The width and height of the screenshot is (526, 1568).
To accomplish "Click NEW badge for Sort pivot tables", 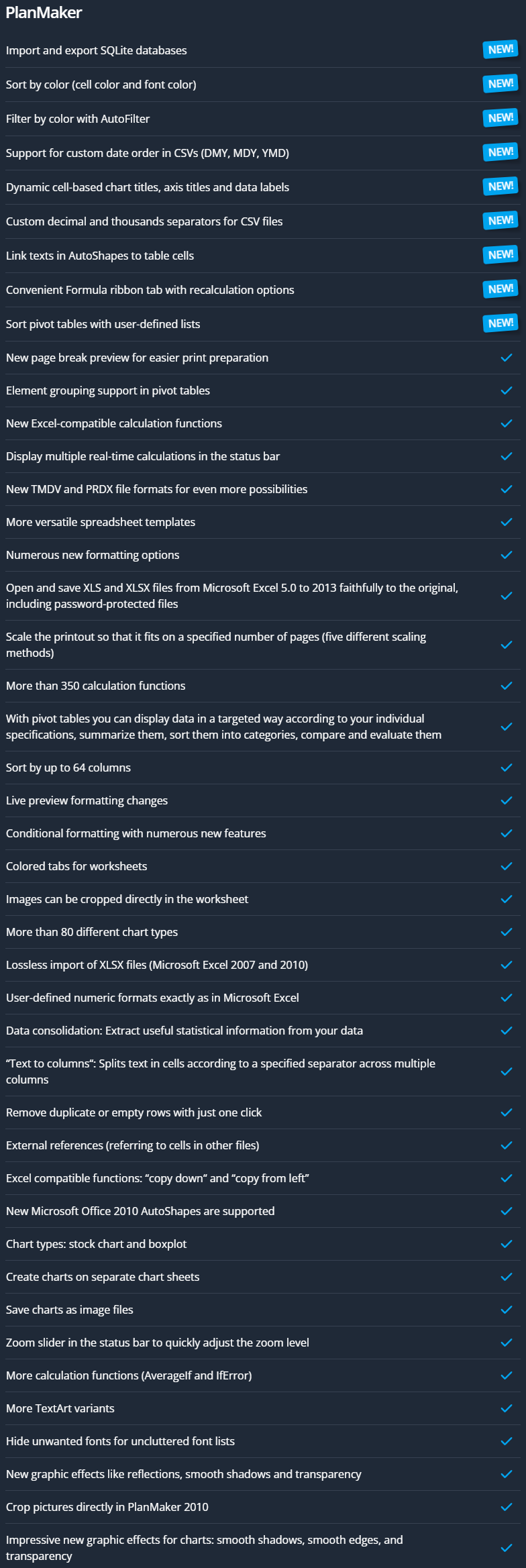I will (x=501, y=323).
